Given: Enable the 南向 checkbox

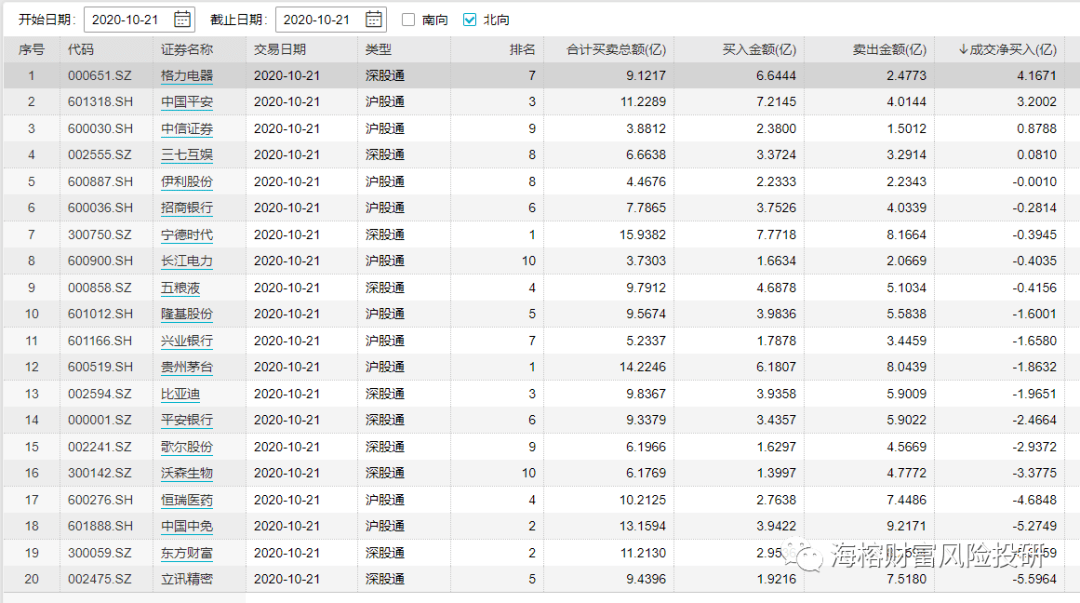Looking at the screenshot, I should (x=408, y=20).
